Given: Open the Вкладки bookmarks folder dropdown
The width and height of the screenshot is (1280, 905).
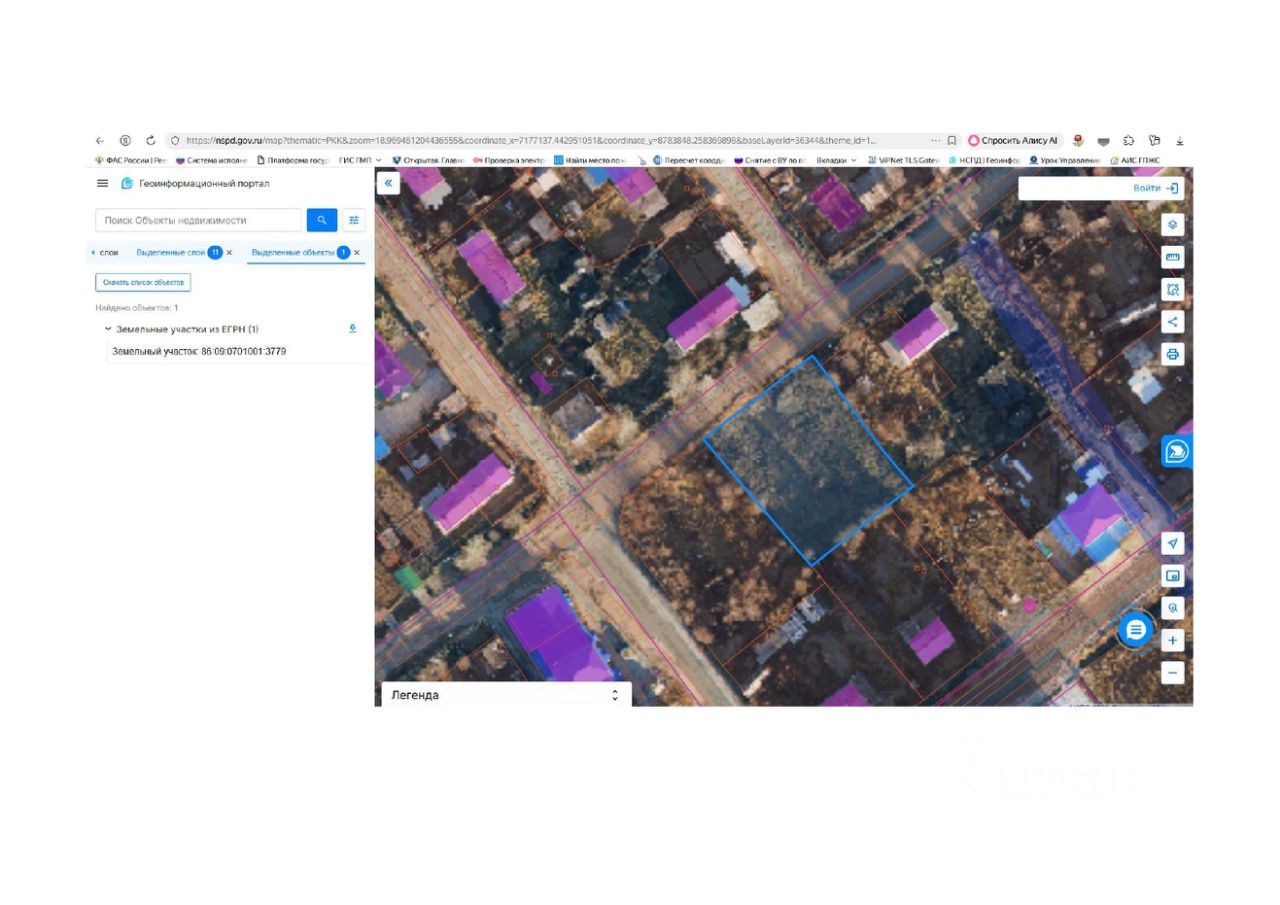Looking at the screenshot, I should pyautogui.click(x=836, y=160).
